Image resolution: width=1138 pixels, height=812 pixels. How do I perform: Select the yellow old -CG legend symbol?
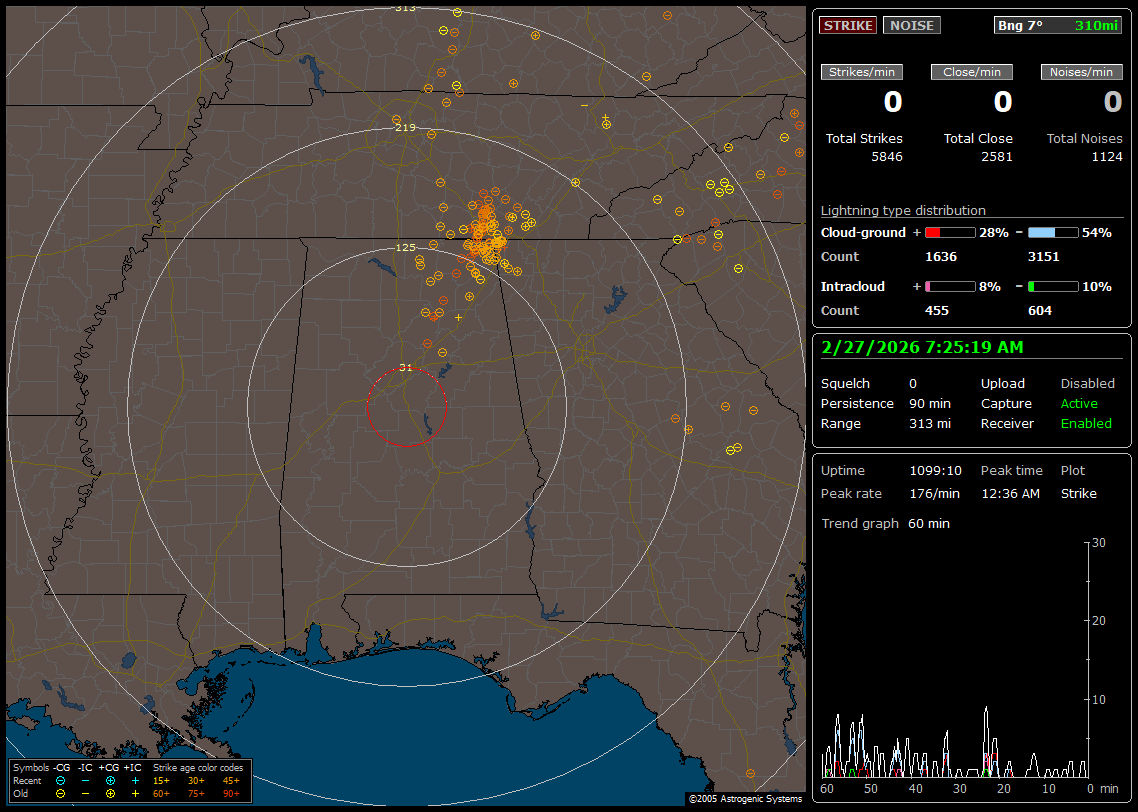[x=60, y=793]
